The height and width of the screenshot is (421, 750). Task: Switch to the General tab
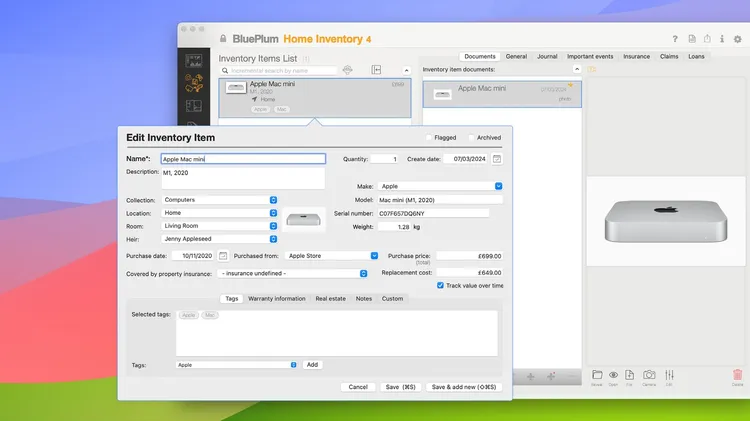click(x=516, y=56)
